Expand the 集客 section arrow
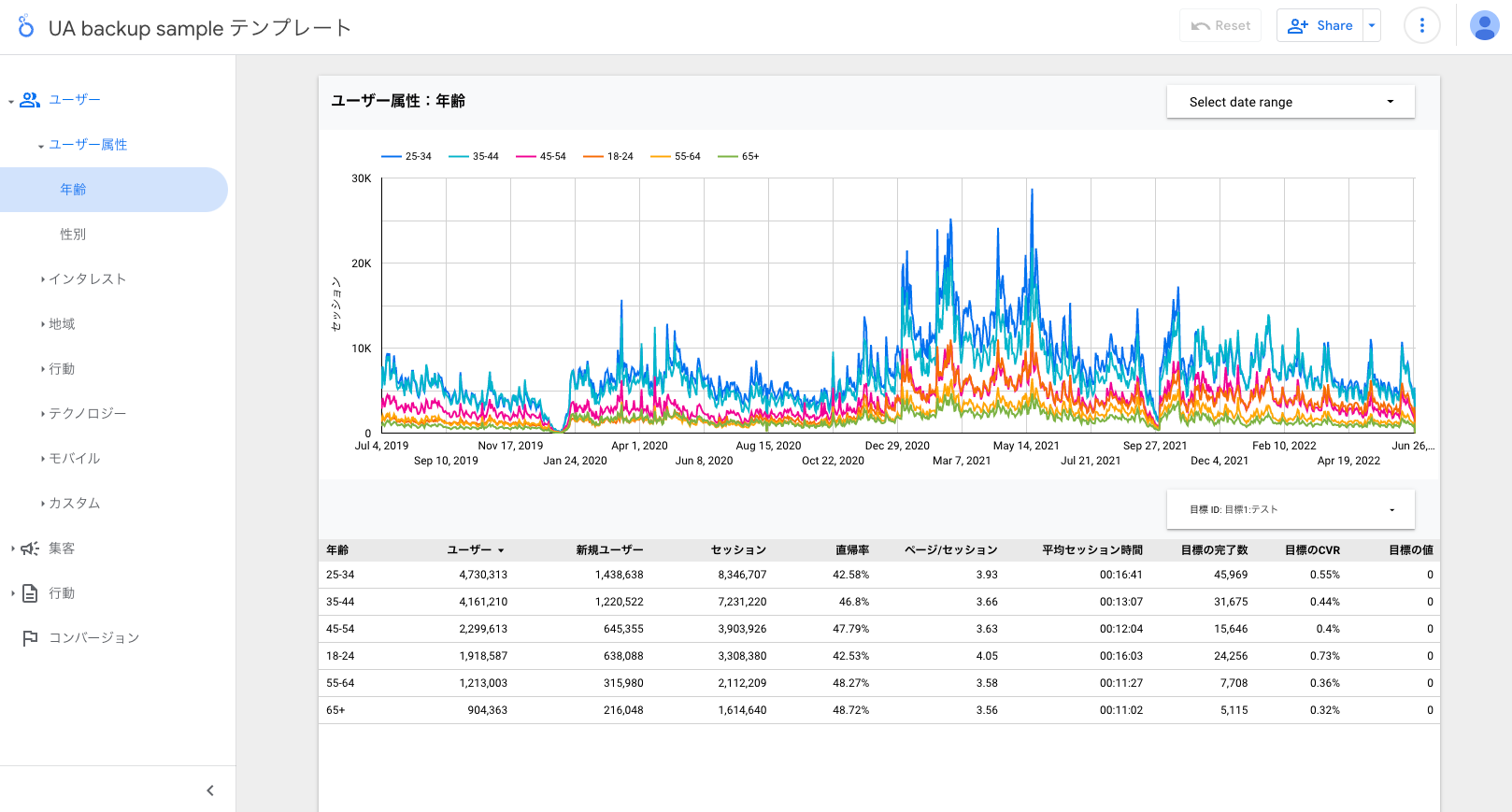This screenshot has height=812, width=1512. (12, 548)
